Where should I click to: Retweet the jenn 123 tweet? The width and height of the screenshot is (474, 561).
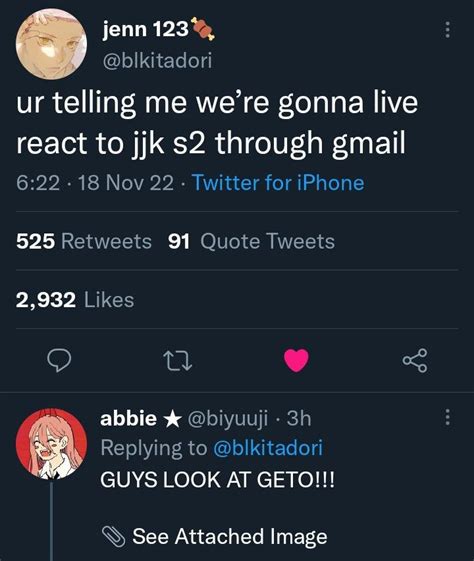[178, 361]
